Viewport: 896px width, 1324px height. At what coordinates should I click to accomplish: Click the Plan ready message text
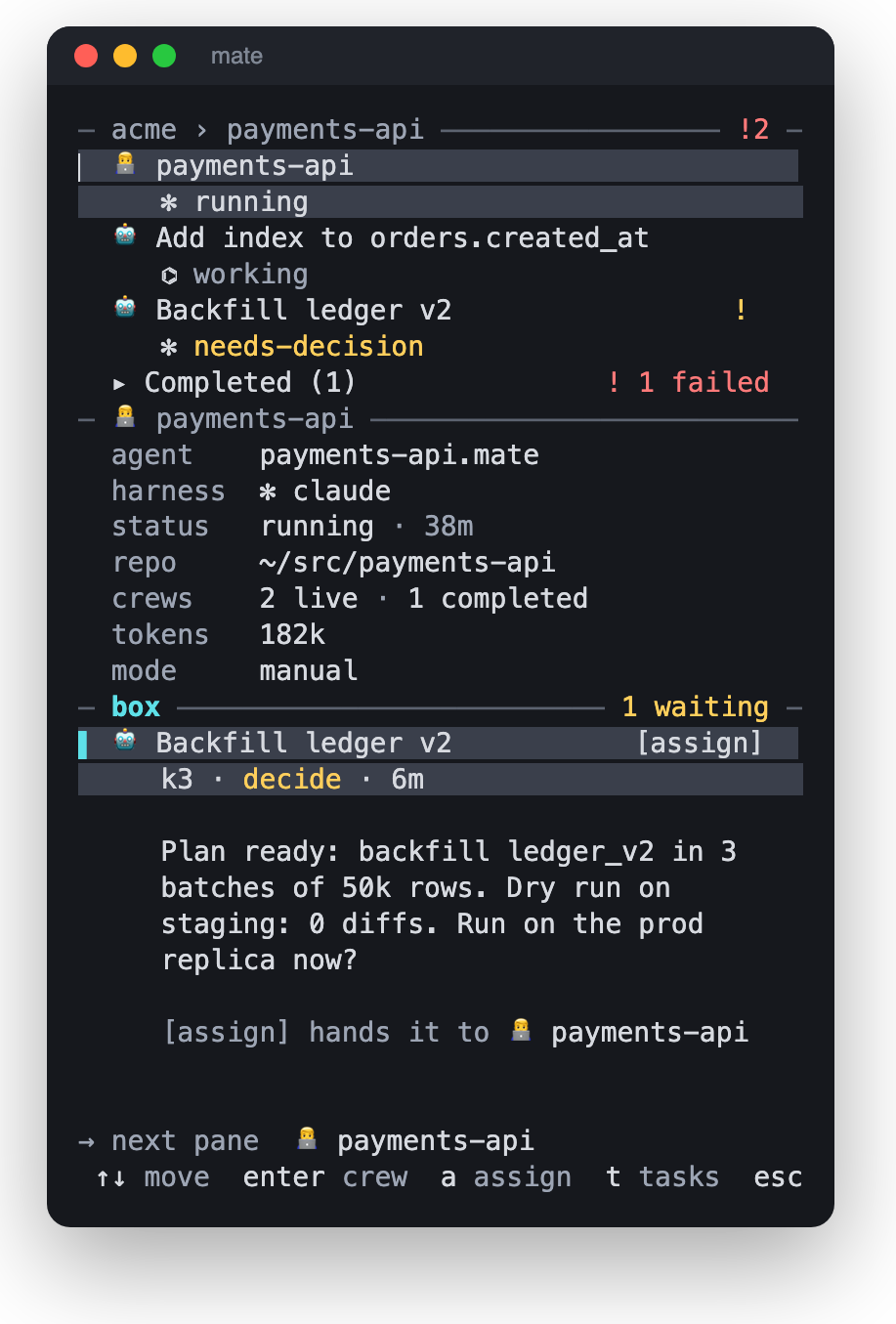click(x=448, y=906)
